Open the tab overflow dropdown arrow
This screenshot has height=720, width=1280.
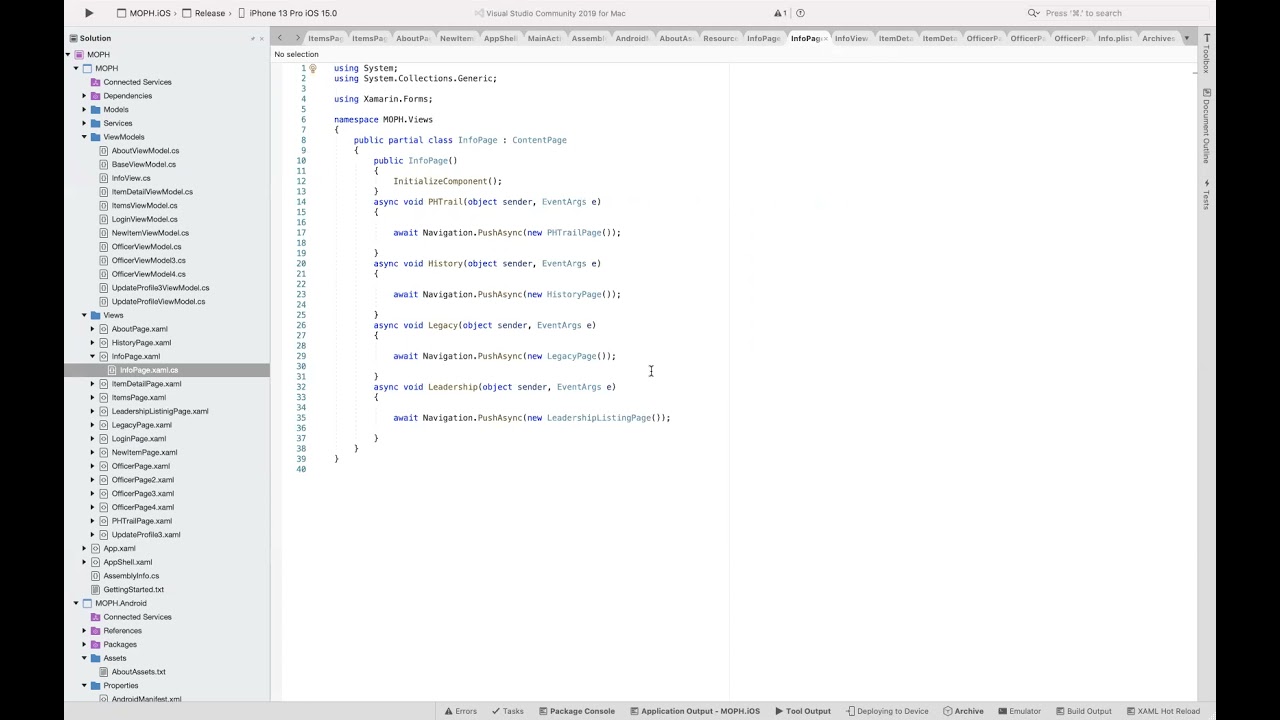(1186, 38)
